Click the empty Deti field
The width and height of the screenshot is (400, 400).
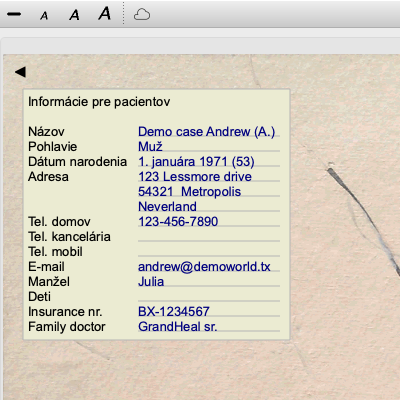tap(209, 296)
